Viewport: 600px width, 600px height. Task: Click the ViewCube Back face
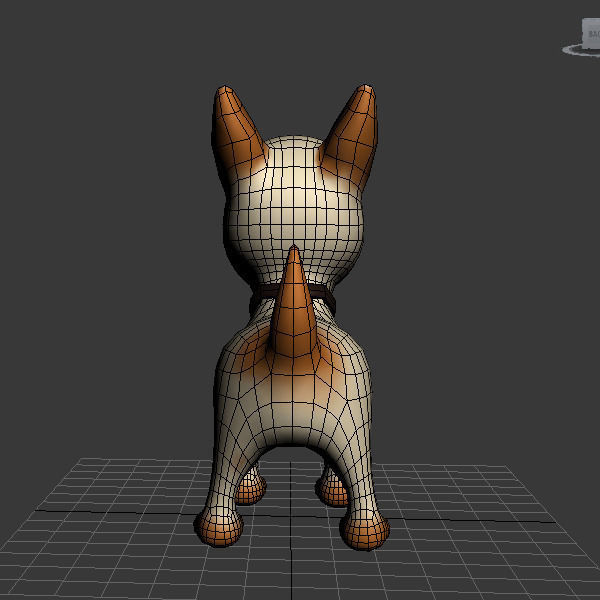(592, 34)
